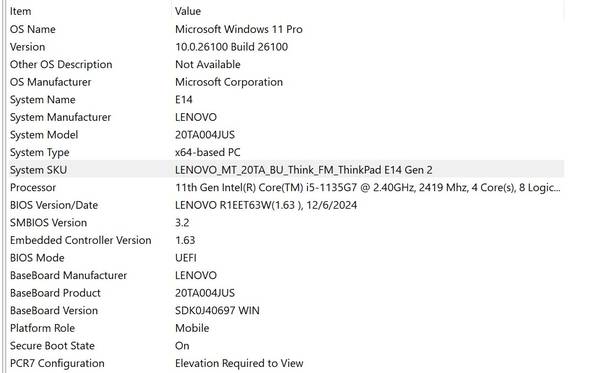Screen dimensions: 600x373
Task: Click the BaseBoard Version SDK0J40697 WIN value
Action: (x=217, y=311)
